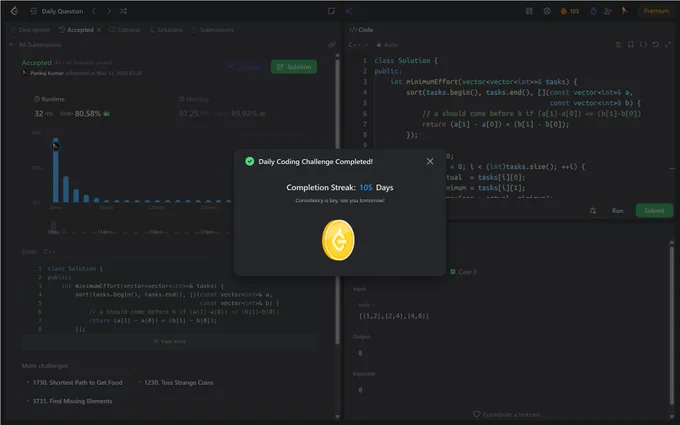Click the curly braces icon in editor
This screenshot has height=425, width=680.
coord(643,45)
